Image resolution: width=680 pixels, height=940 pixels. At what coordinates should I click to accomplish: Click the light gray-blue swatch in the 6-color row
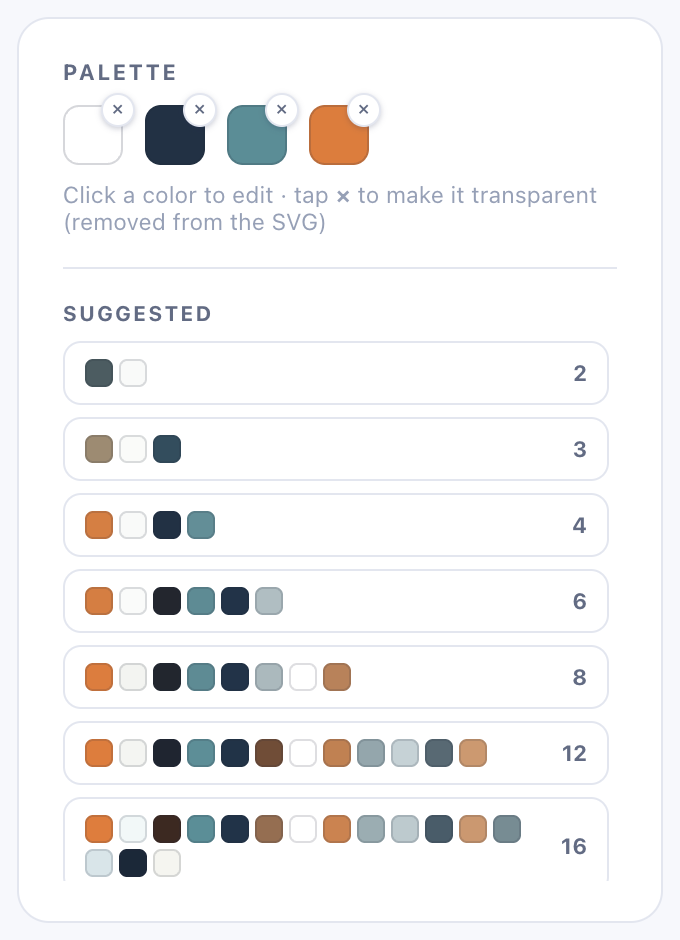tap(269, 601)
